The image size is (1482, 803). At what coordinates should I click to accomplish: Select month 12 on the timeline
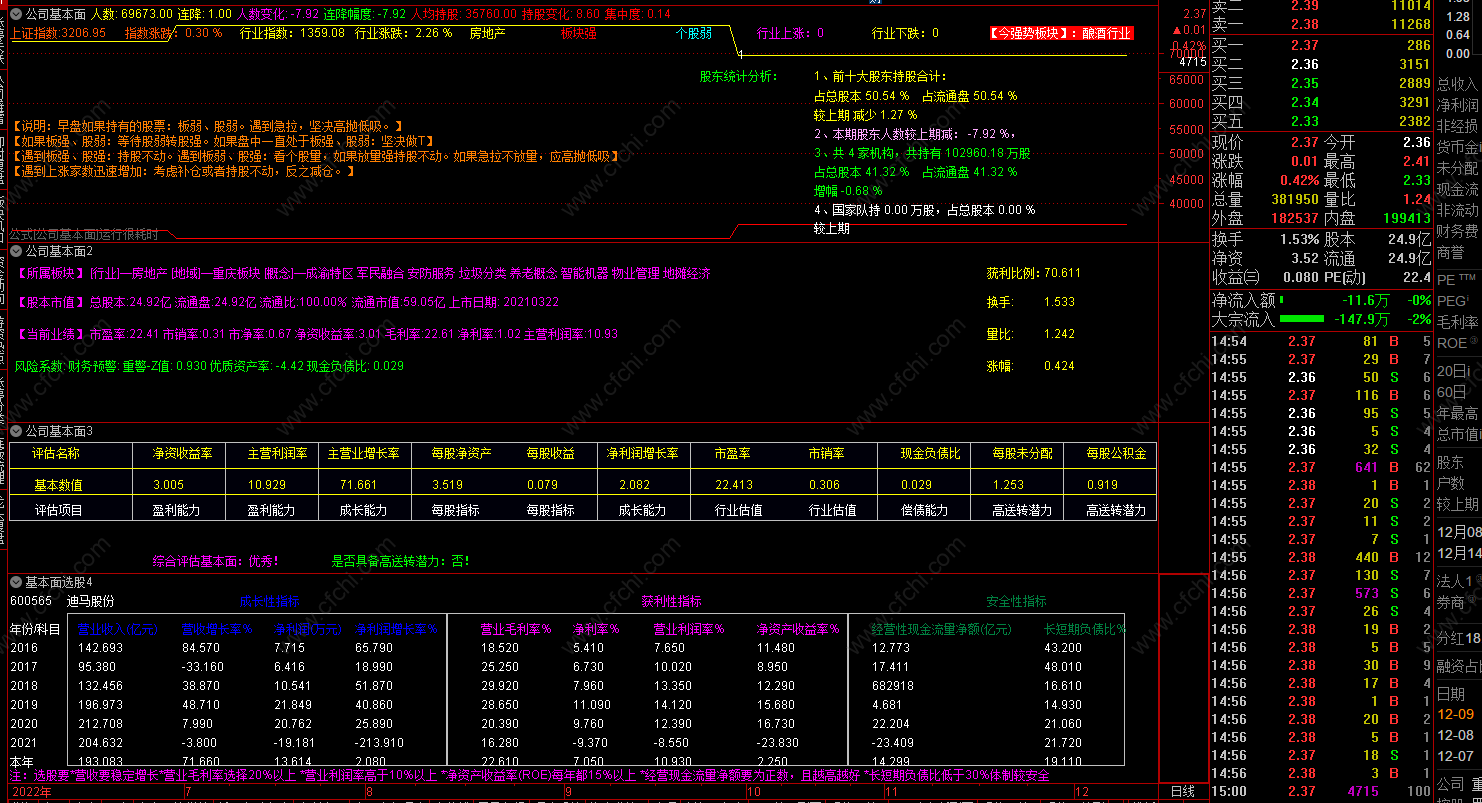pos(1081,792)
